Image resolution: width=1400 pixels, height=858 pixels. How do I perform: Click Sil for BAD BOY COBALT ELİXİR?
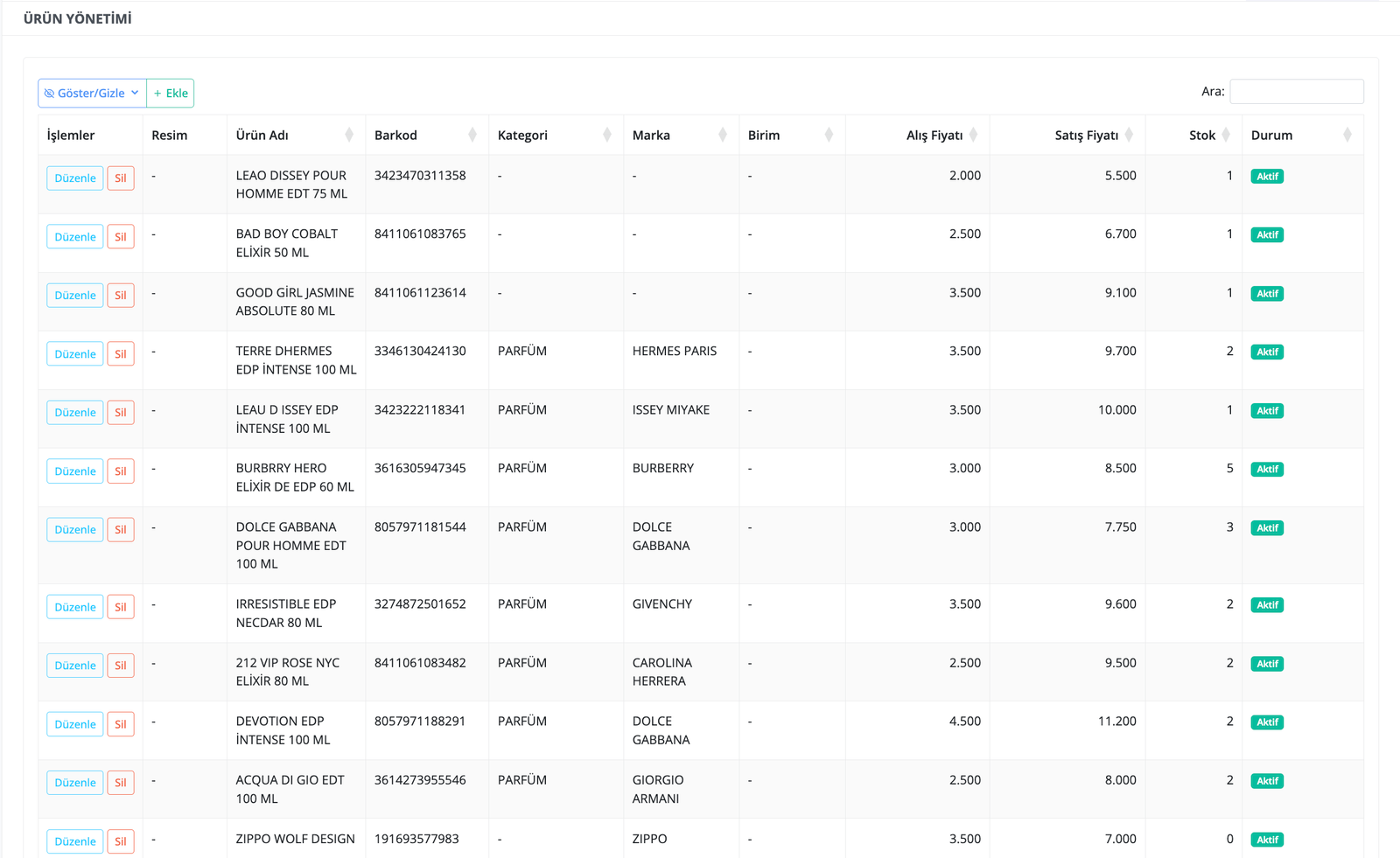click(121, 237)
